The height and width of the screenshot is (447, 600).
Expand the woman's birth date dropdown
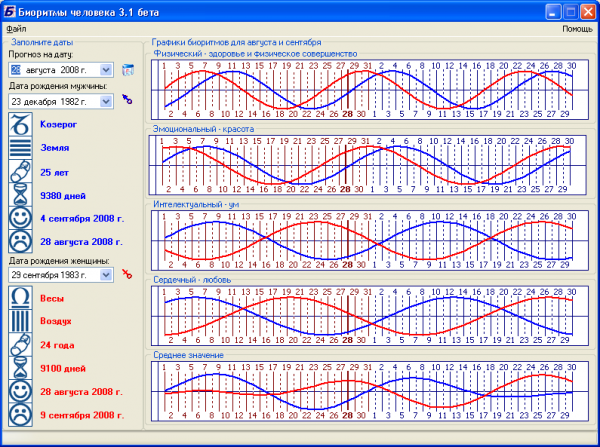(107, 274)
